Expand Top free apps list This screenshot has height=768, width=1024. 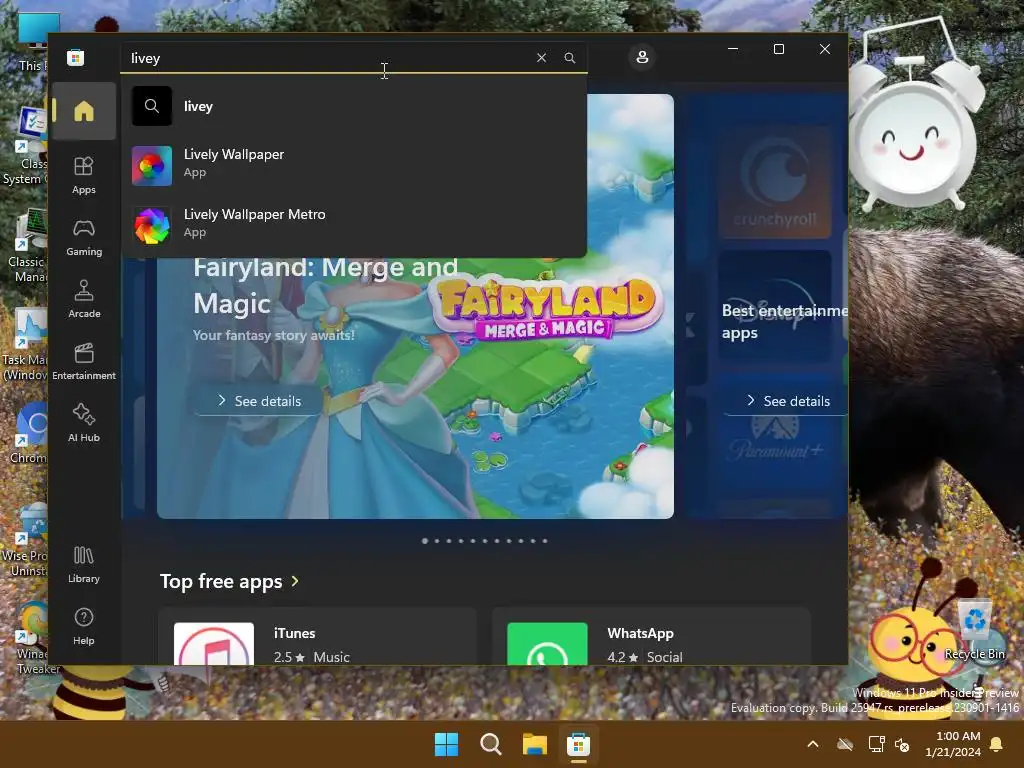229,581
